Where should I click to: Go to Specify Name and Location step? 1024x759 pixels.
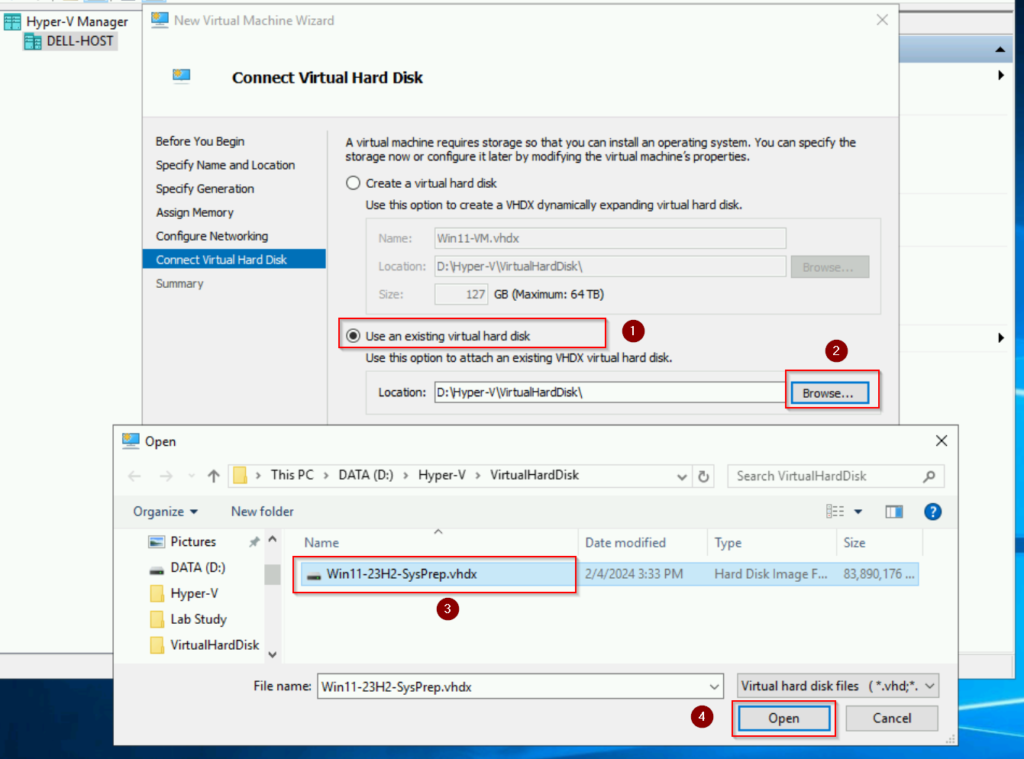[225, 165]
